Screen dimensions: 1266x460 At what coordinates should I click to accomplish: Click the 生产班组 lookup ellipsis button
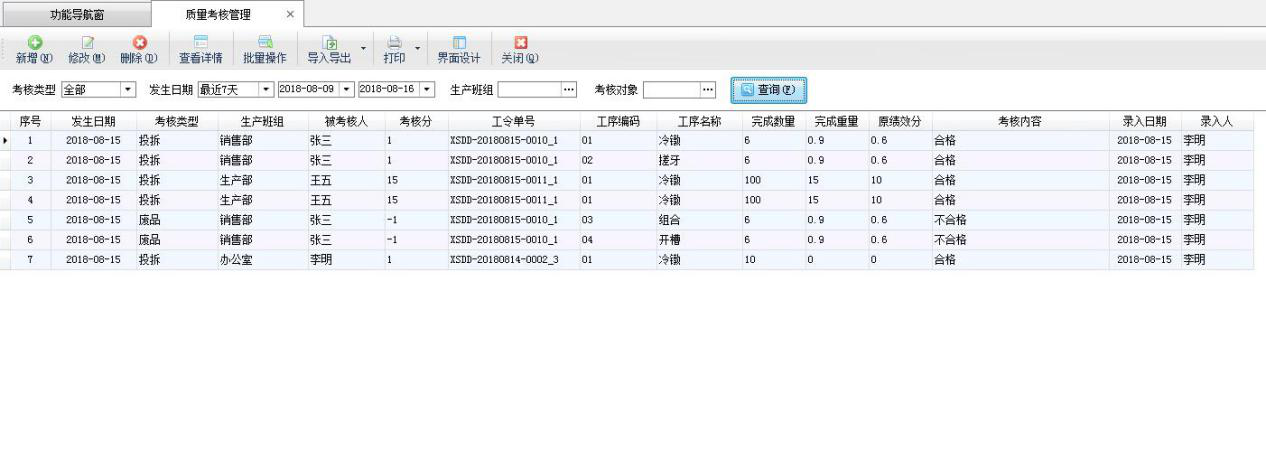(x=569, y=90)
